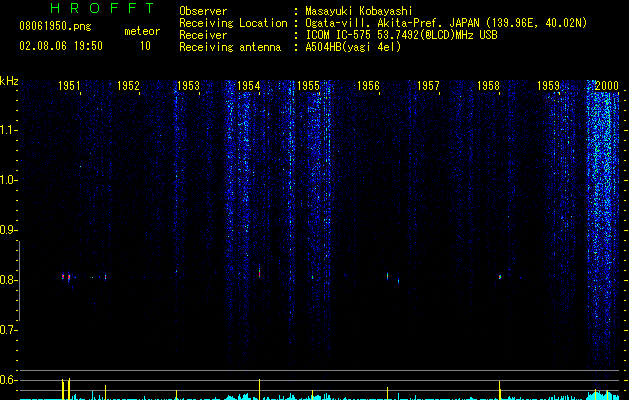Click the 0.7 kHz axis label
The image size is (629, 400).
(x=8, y=330)
